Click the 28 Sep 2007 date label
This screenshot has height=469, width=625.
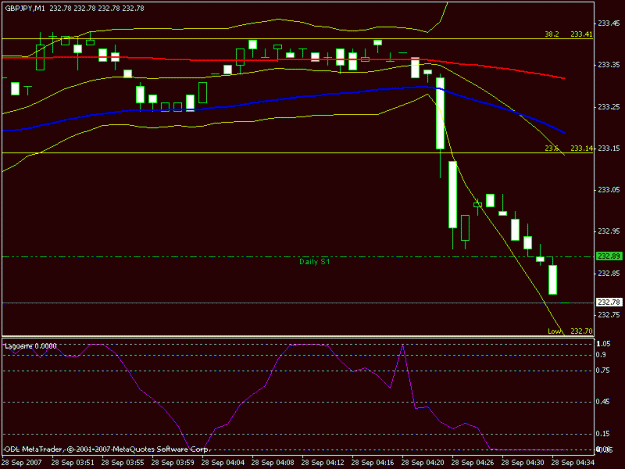(22, 462)
